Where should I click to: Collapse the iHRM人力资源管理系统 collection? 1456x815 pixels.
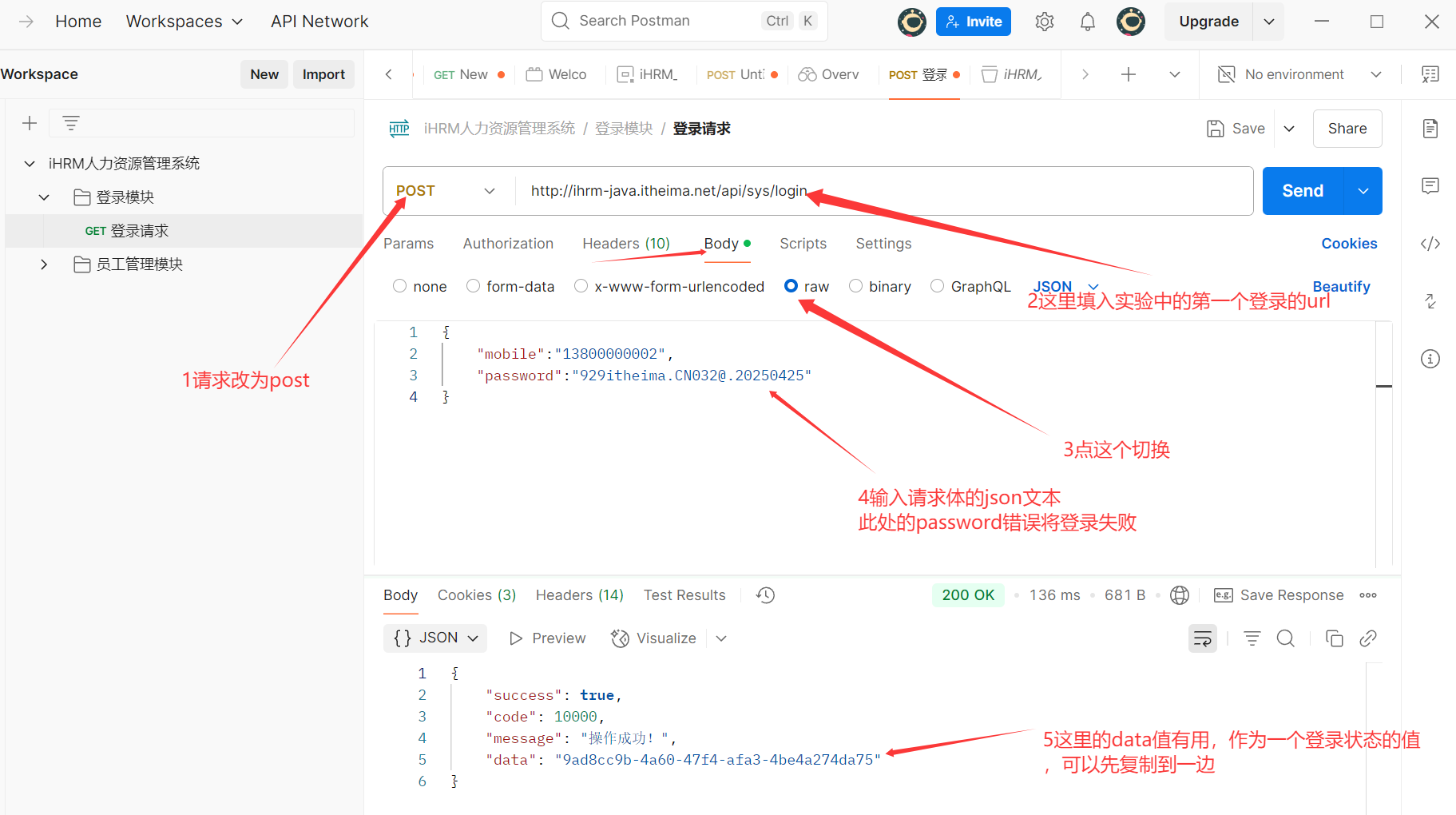30,164
